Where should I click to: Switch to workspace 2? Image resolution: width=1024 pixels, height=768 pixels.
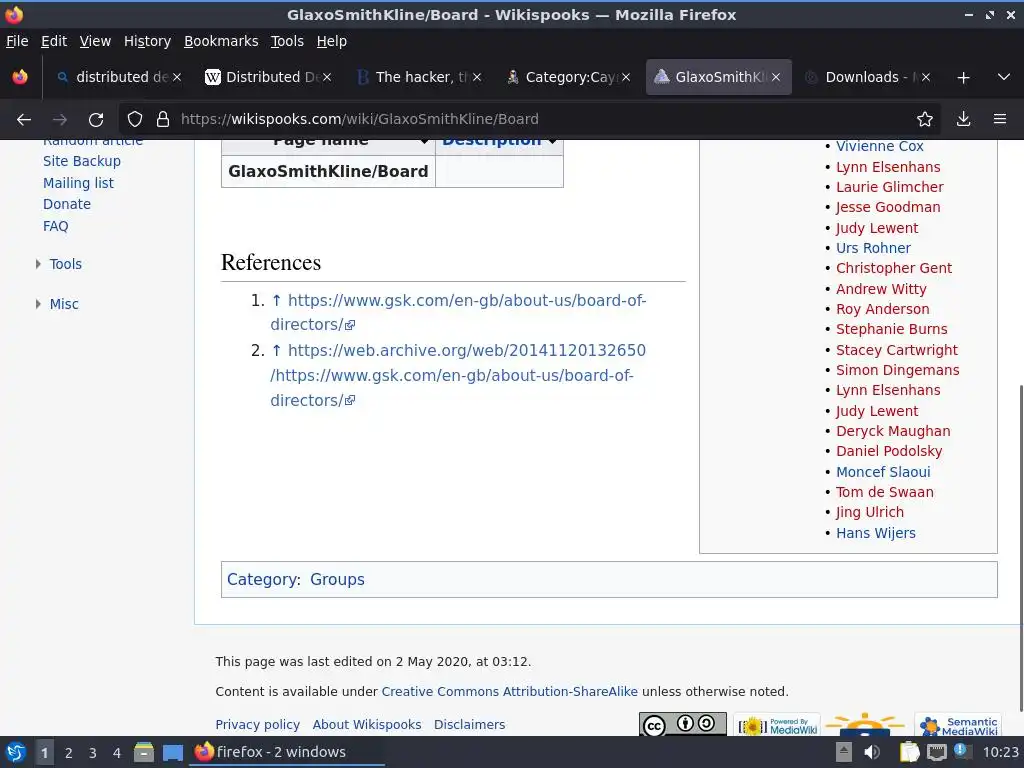[69, 753]
